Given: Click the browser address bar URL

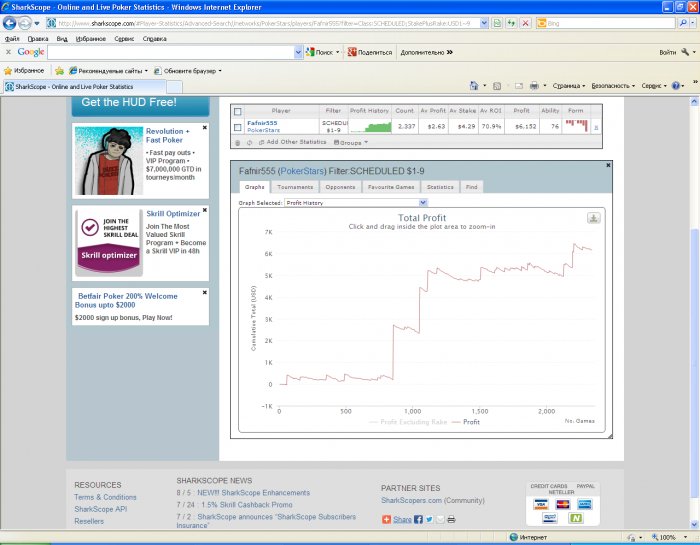Looking at the screenshot, I should click(x=270, y=22).
